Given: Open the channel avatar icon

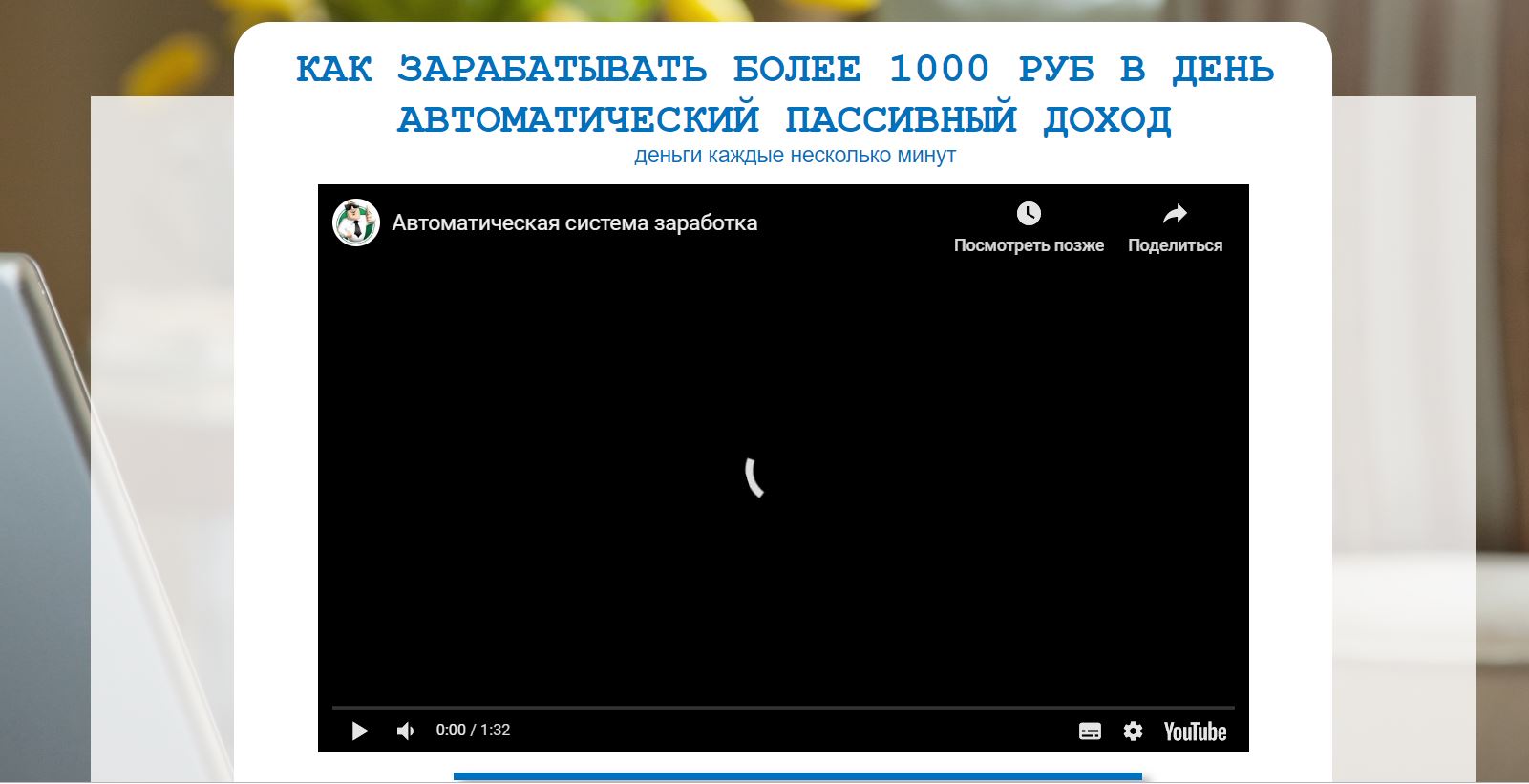Looking at the screenshot, I should click(356, 222).
